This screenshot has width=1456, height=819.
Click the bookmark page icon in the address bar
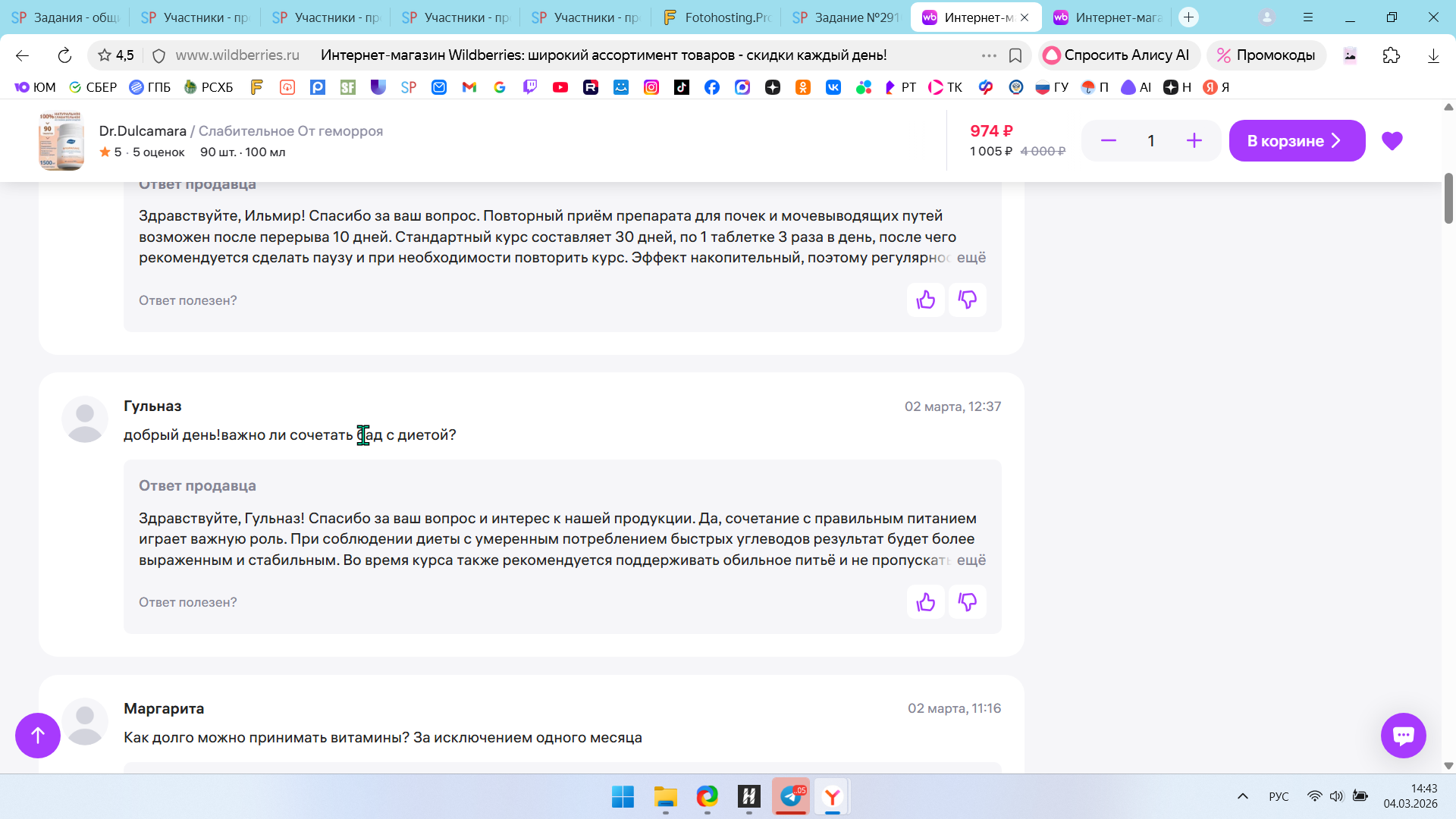pyautogui.click(x=1015, y=55)
